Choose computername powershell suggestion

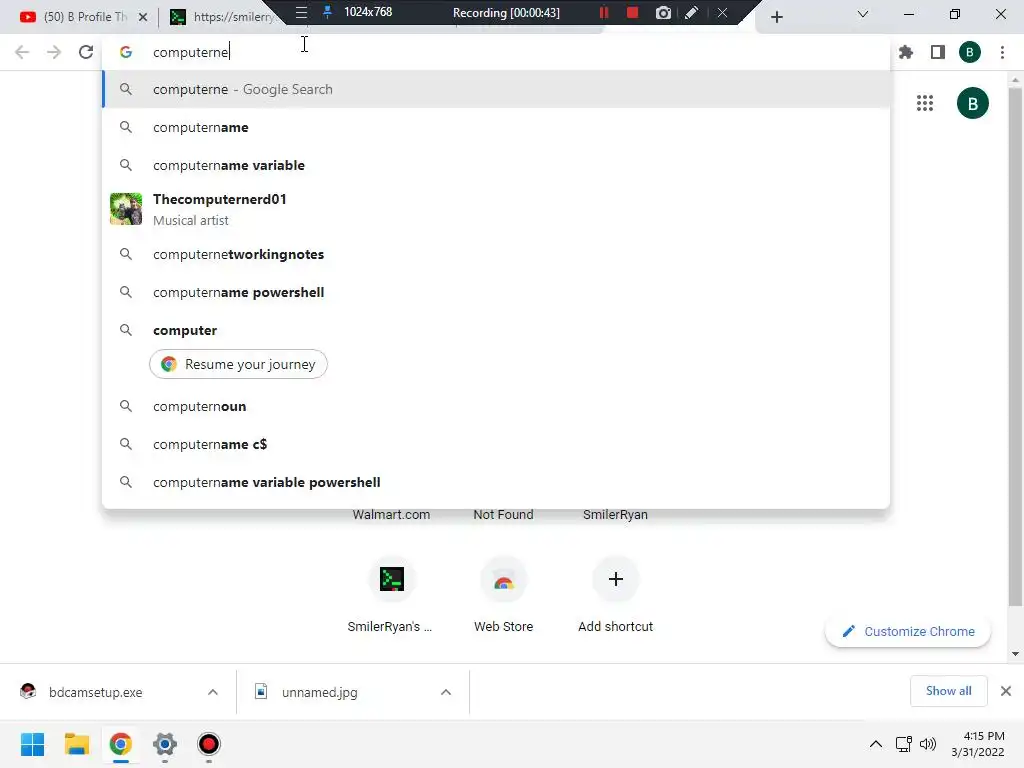[x=496, y=292]
